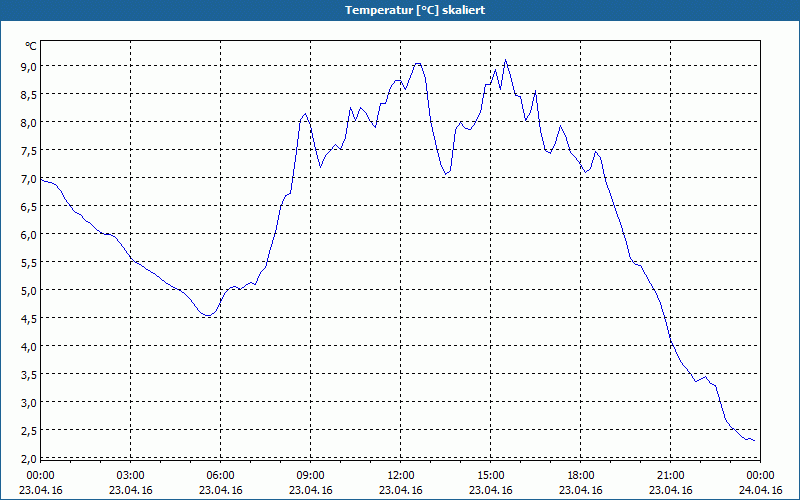The image size is (800, 500).
Task: Click the 6,0 y-axis label
Action: pyautogui.click(x=29, y=235)
